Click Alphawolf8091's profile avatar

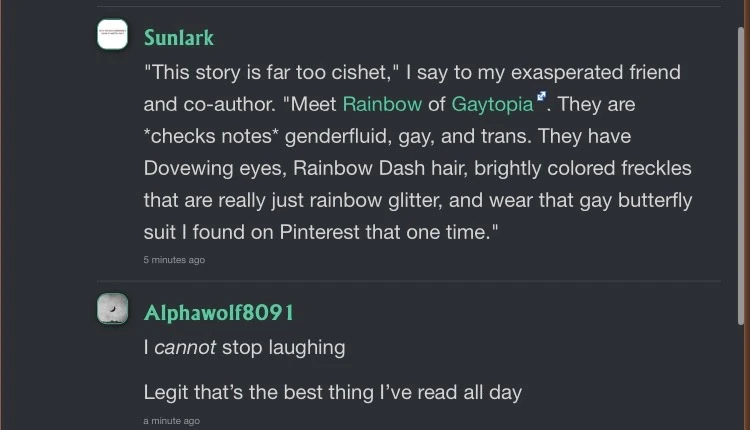[112, 309]
